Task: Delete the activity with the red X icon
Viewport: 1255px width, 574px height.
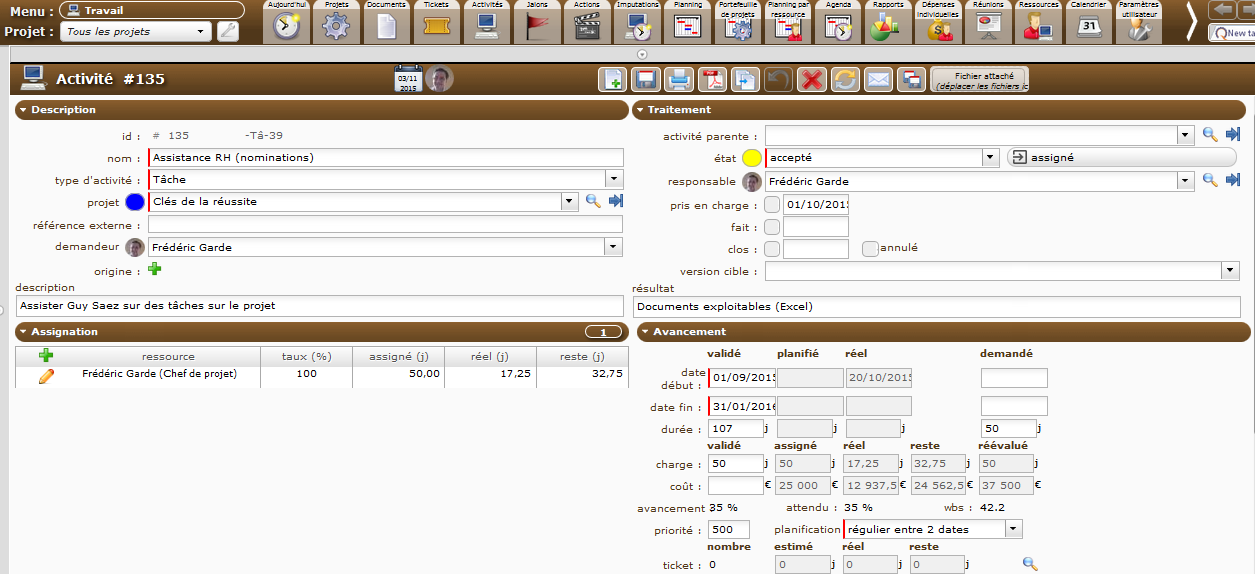Action: tap(812, 80)
